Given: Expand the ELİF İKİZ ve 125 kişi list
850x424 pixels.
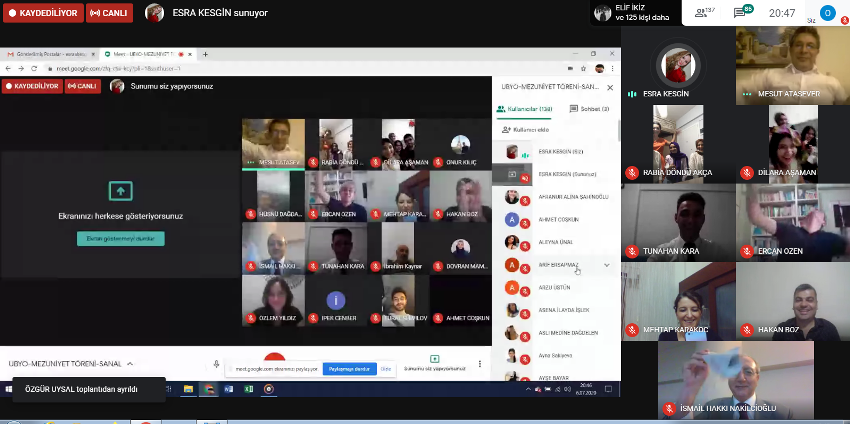Looking at the screenshot, I should (x=634, y=12).
